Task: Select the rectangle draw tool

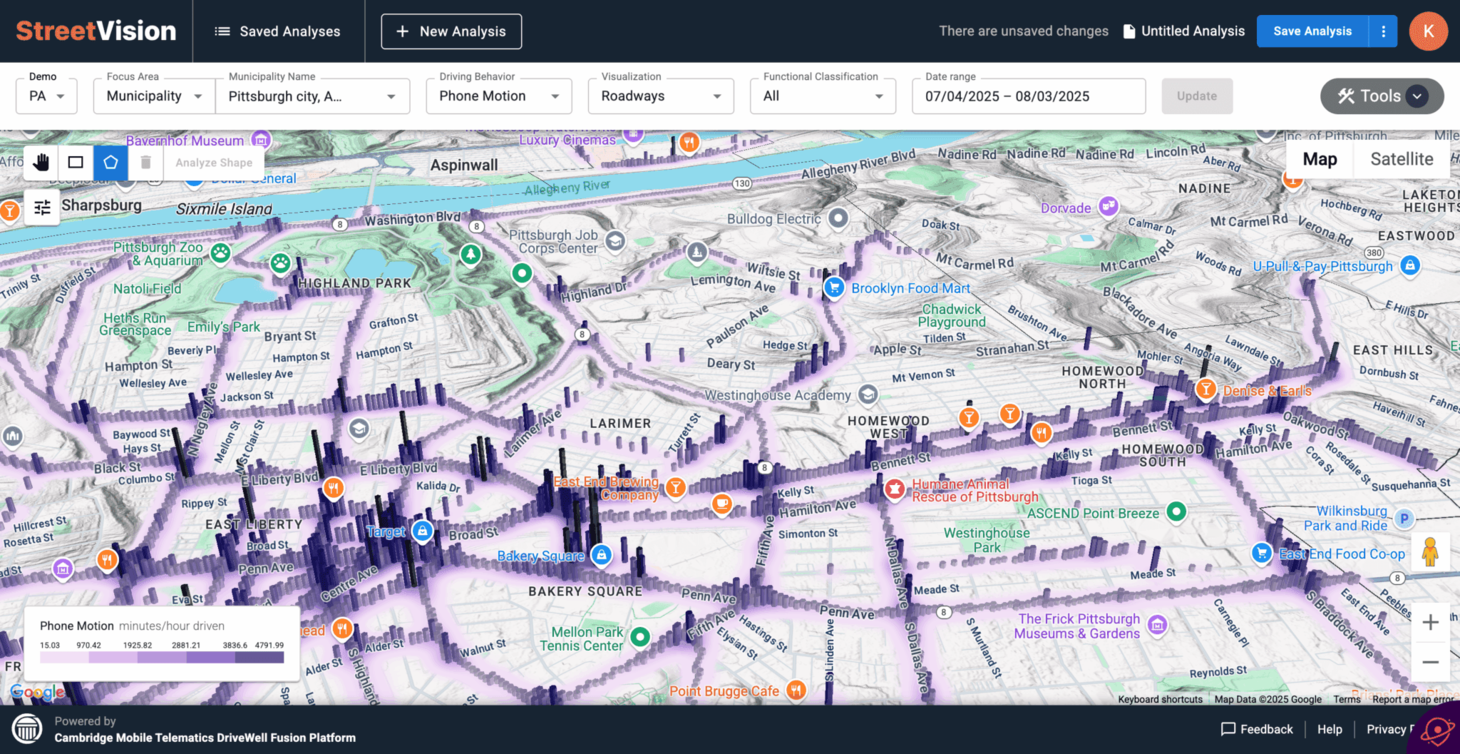Action: click(x=76, y=162)
